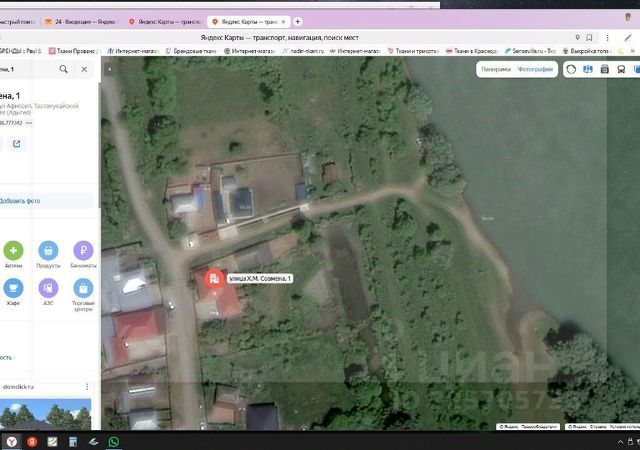Open Yandex Browser from the taskbar

click(12, 441)
